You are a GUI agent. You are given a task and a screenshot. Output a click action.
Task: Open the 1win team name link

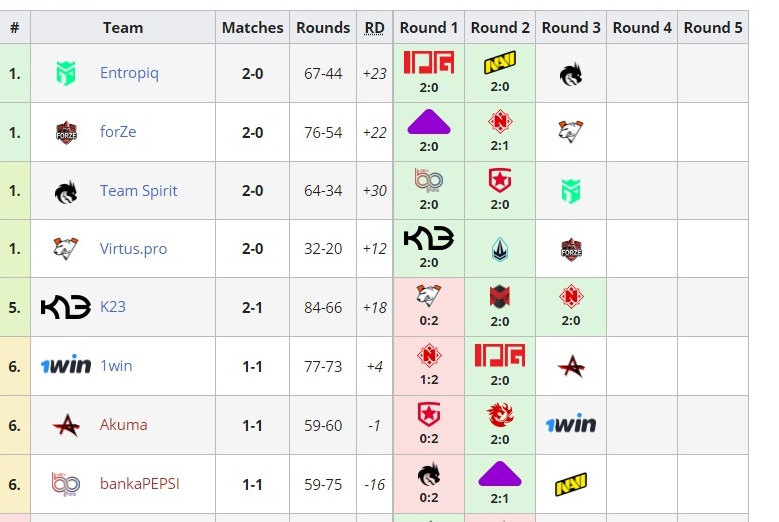[116, 366]
